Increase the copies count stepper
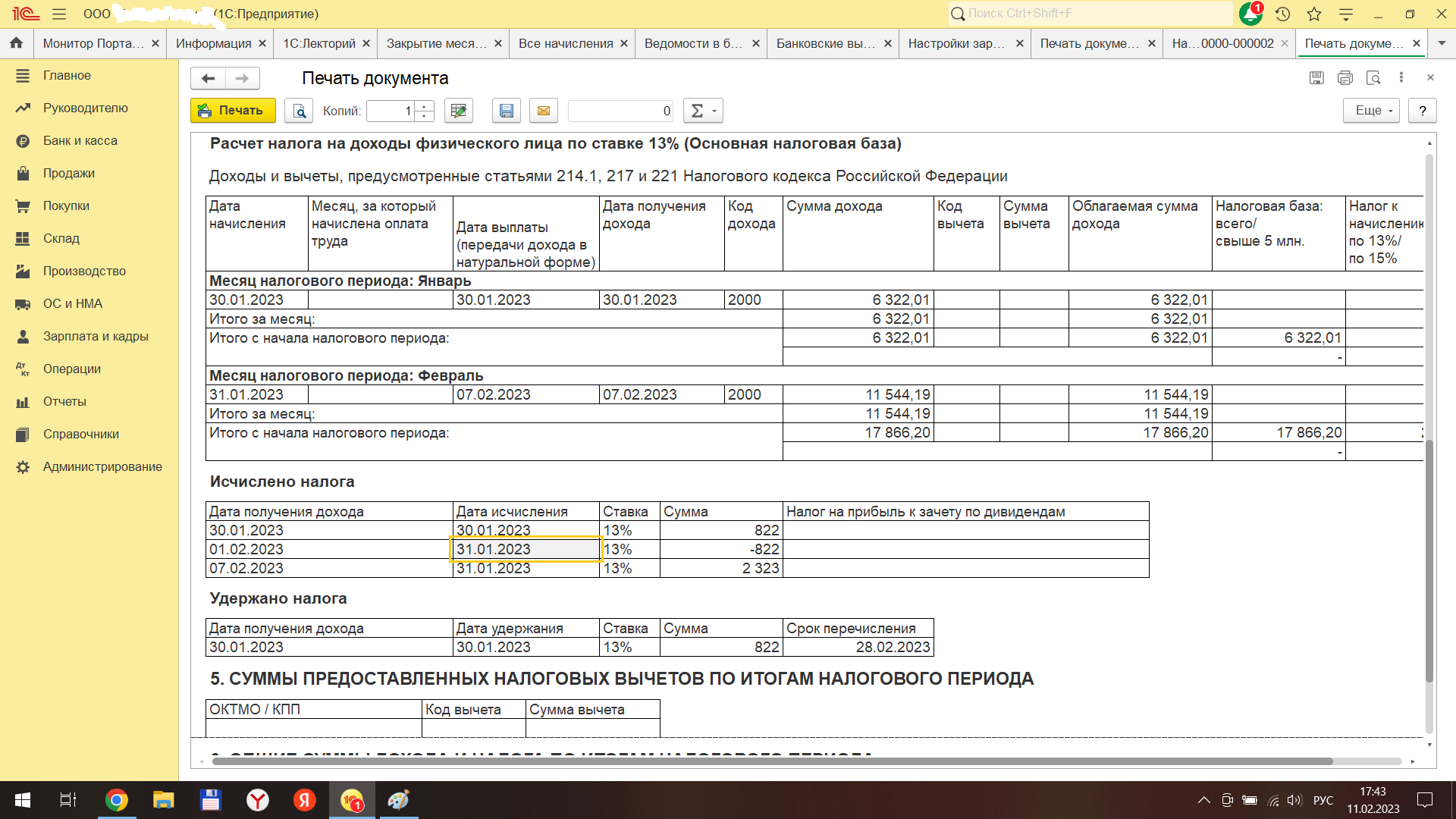 [425, 106]
